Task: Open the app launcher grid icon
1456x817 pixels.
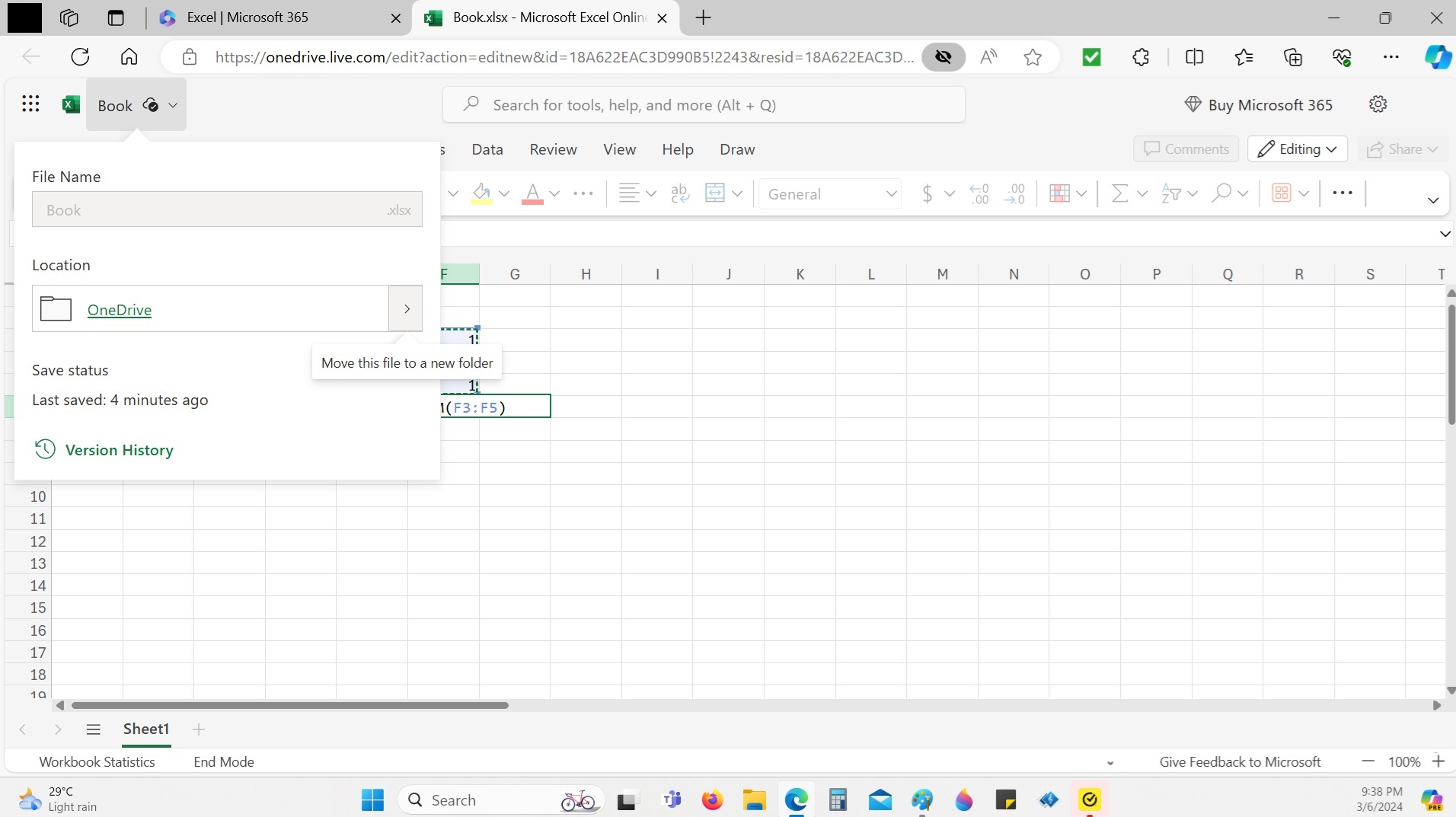Action: [x=30, y=104]
